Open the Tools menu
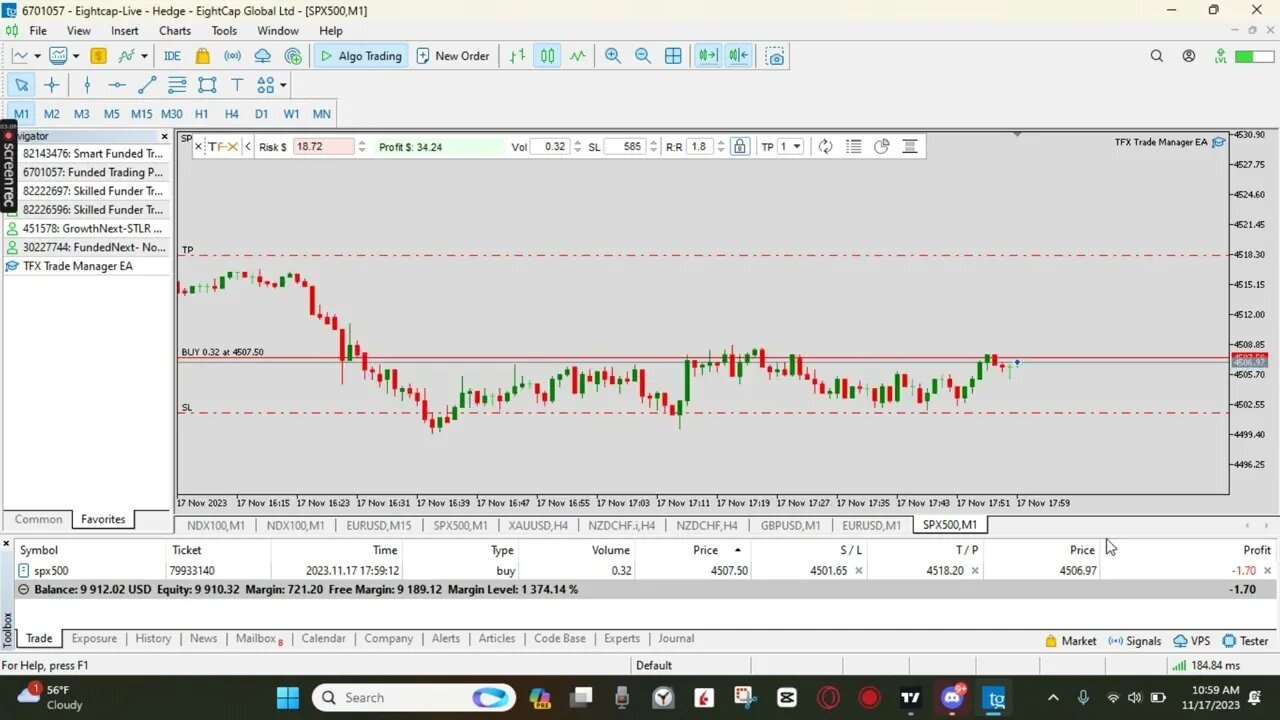The height and width of the screenshot is (720, 1280). pyautogui.click(x=224, y=30)
